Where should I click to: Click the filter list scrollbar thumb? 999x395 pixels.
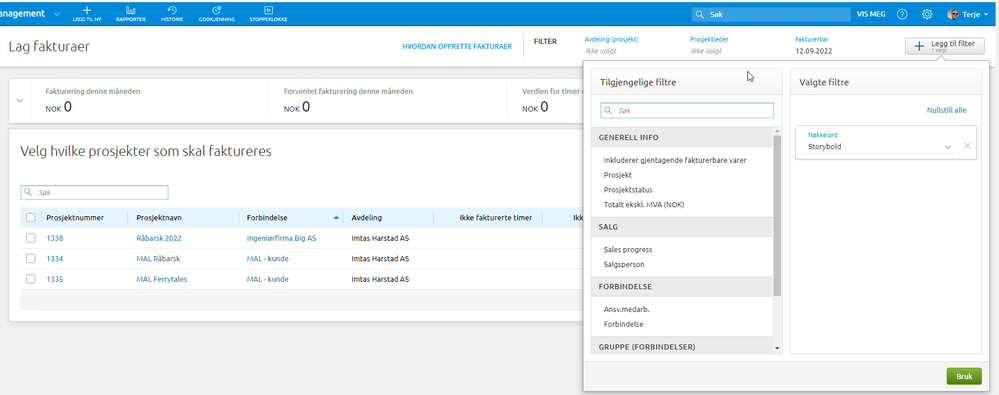pos(777,215)
